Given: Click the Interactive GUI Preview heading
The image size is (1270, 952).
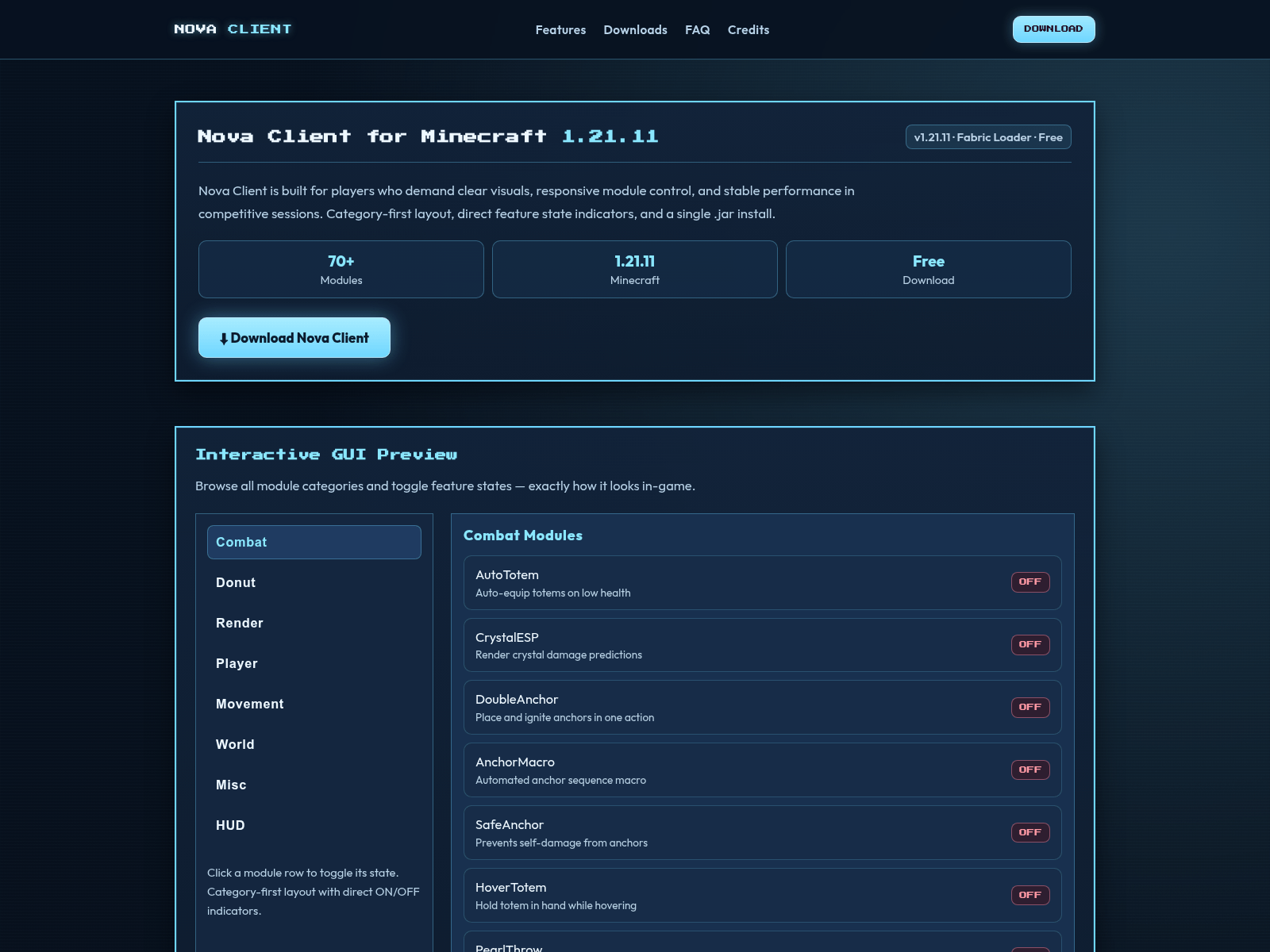Looking at the screenshot, I should pos(326,455).
